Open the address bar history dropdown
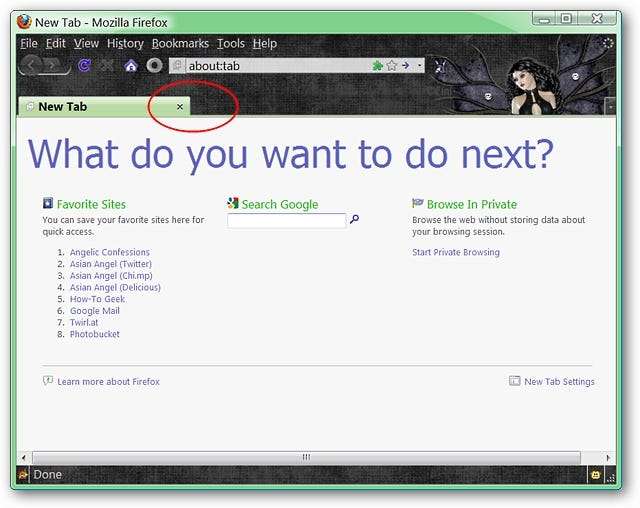The image size is (640, 508). pyautogui.click(x=419, y=65)
